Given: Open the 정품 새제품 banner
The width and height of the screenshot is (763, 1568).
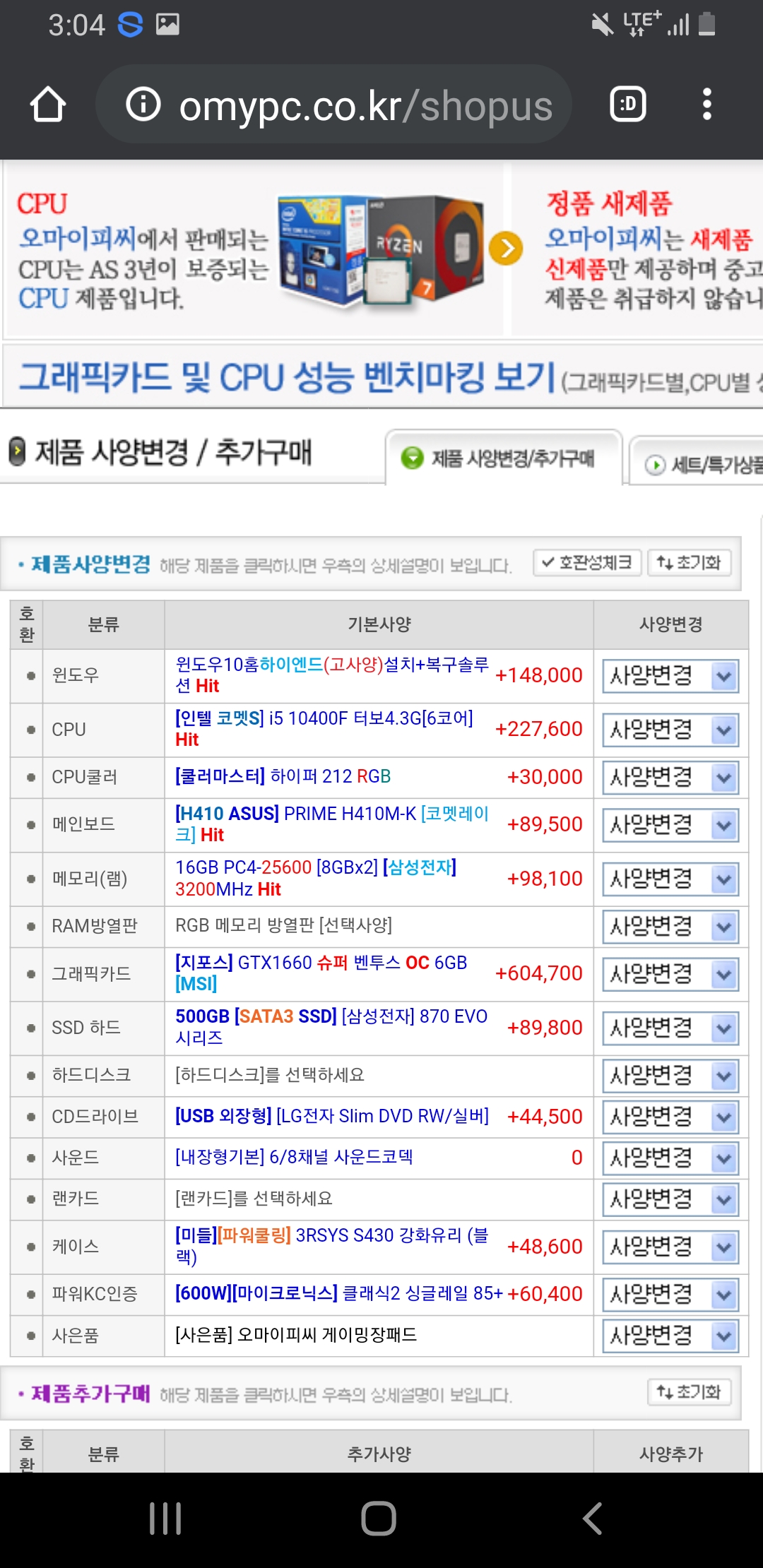Looking at the screenshot, I should tap(638, 250).
